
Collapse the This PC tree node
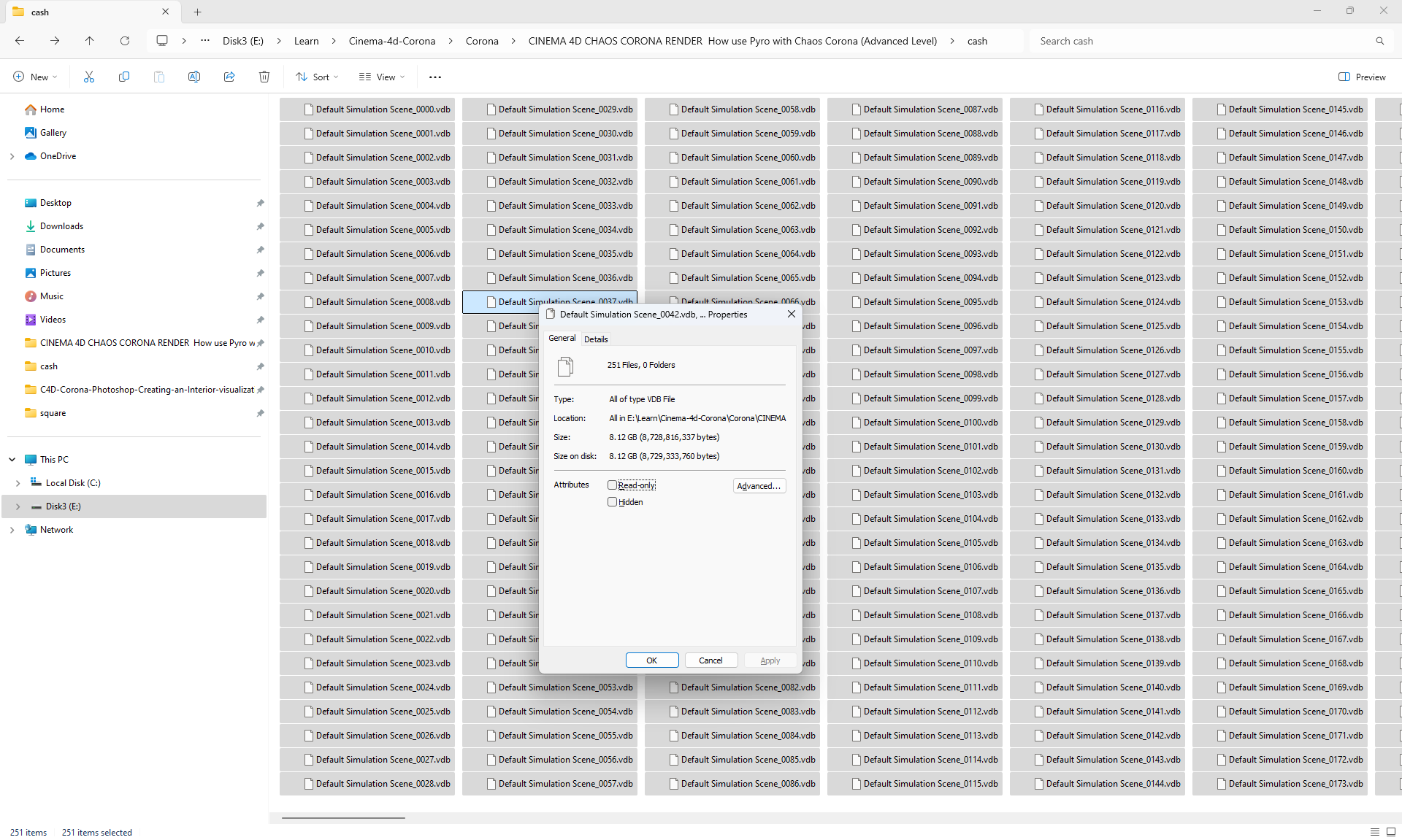(12, 460)
